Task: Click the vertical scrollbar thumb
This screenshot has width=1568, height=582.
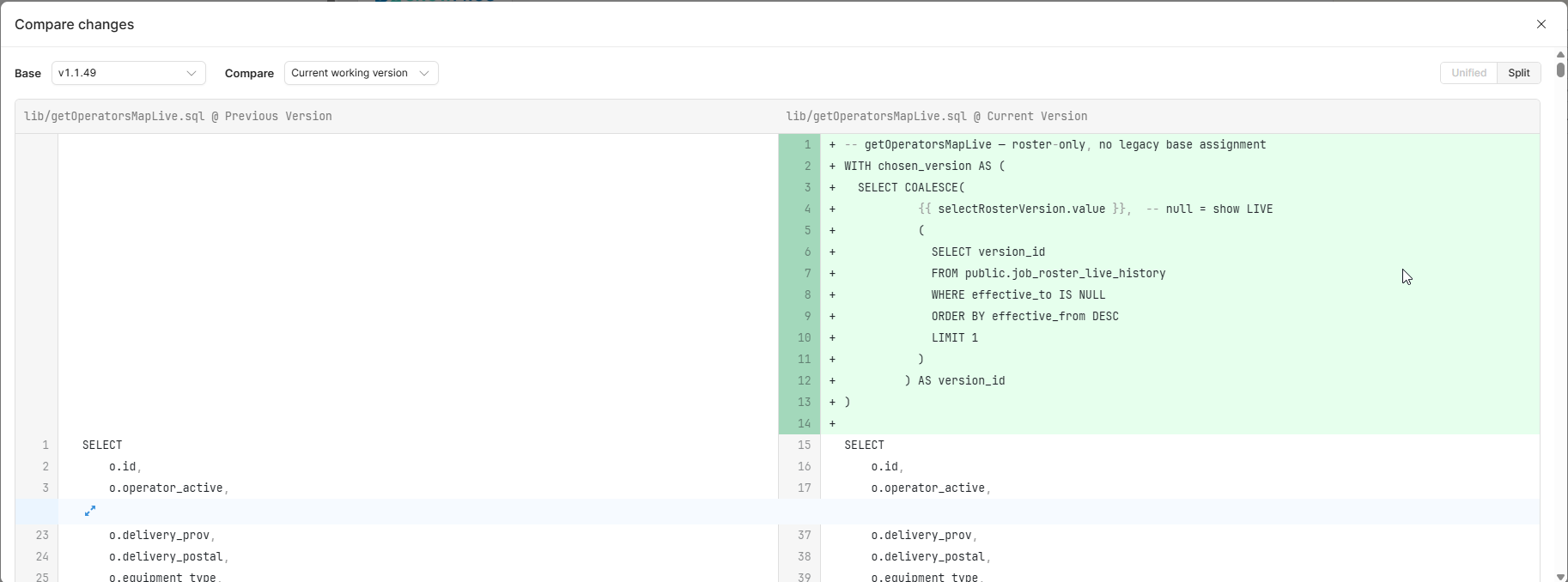Action: point(1560,70)
